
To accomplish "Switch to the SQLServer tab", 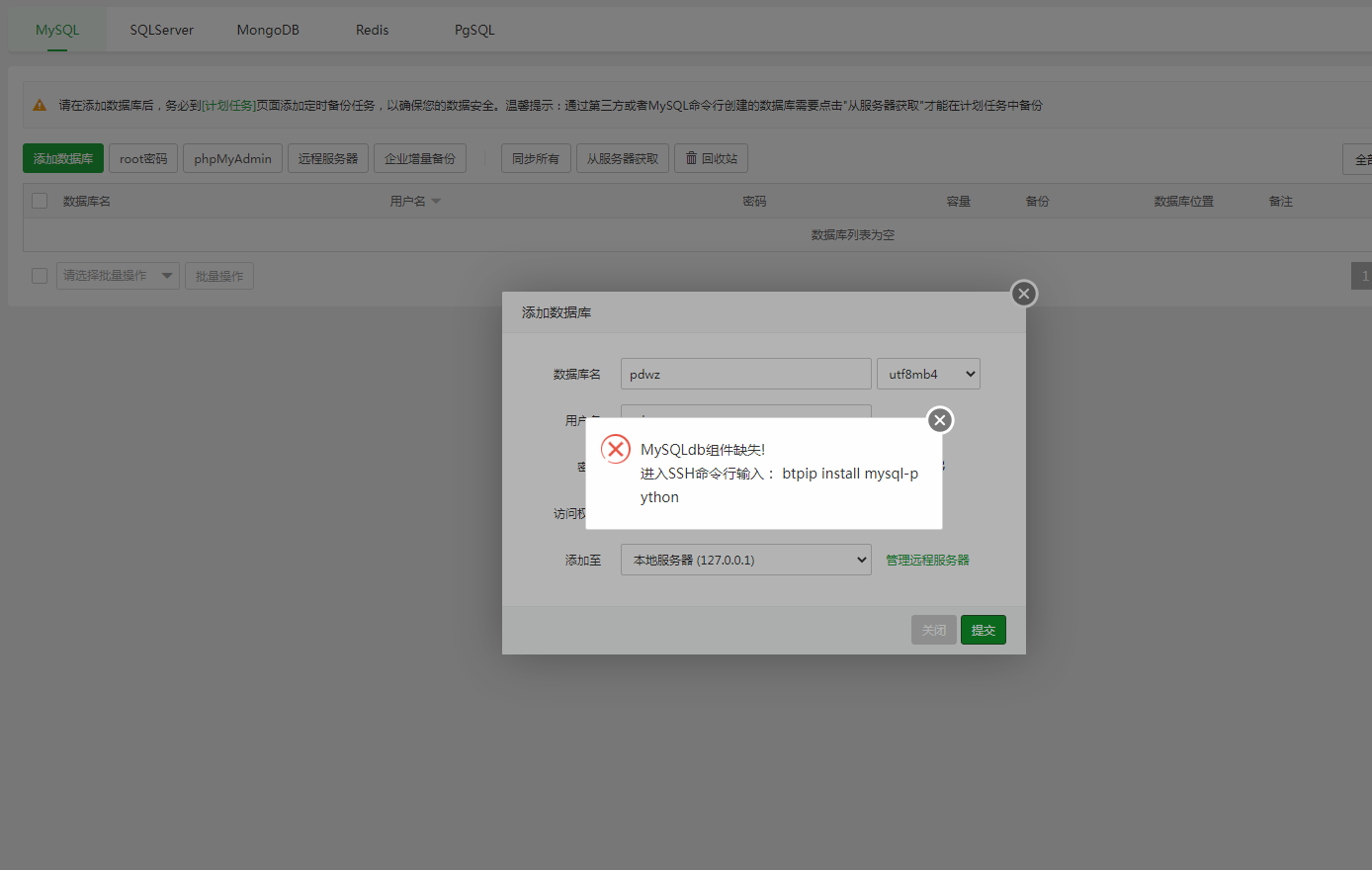I will (x=162, y=30).
